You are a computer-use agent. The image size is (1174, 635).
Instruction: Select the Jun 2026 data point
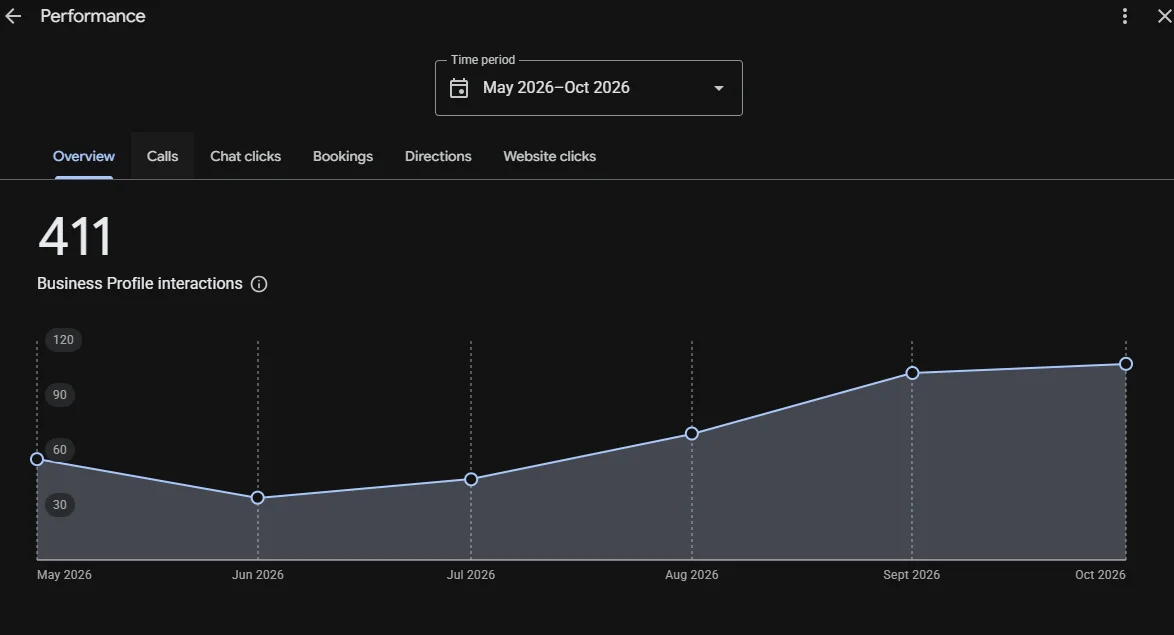pos(258,498)
